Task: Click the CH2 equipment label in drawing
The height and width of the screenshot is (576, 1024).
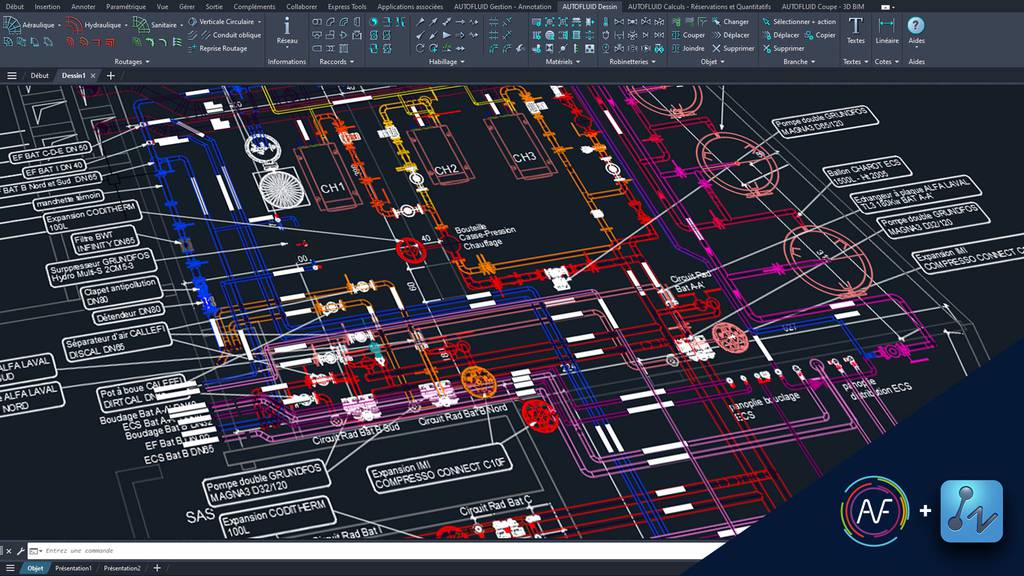Action: pos(446,170)
